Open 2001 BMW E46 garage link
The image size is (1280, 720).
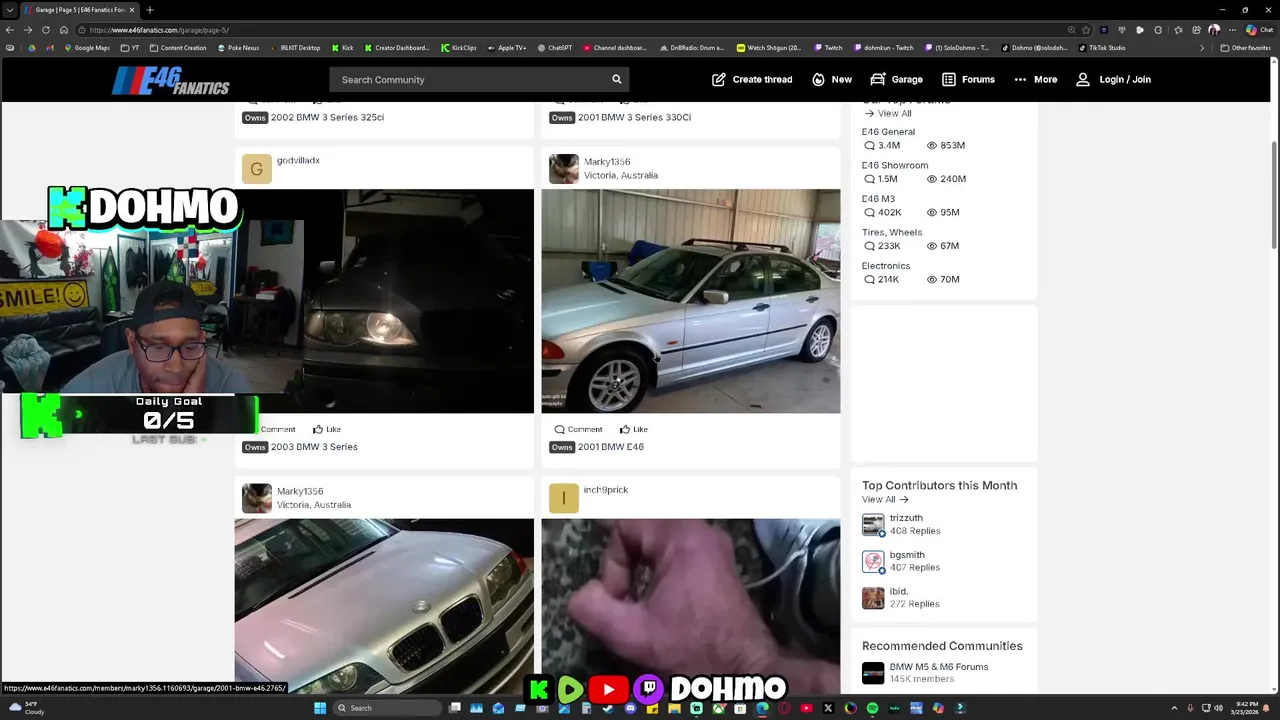(x=611, y=447)
